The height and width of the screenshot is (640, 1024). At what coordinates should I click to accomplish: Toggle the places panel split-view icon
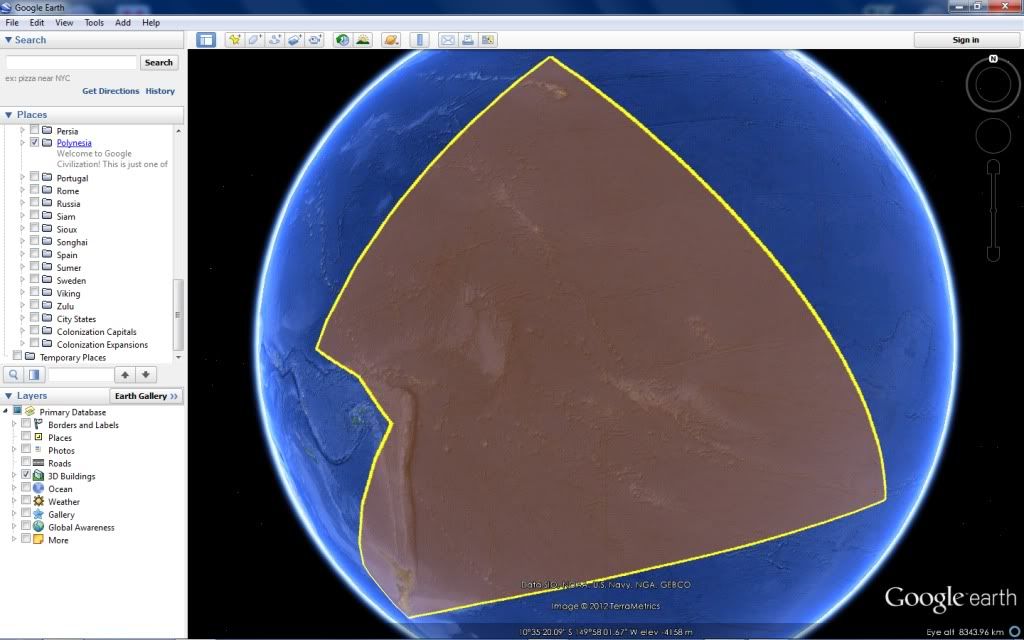pyautogui.click(x=34, y=374)
